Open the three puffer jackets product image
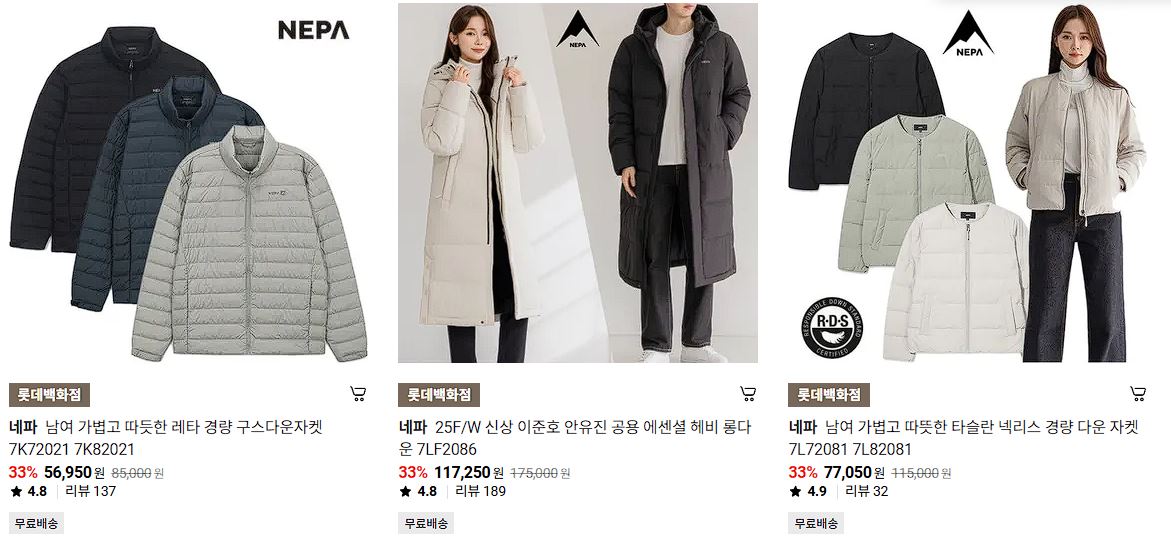1171x552 pixels. click(188, 183)
